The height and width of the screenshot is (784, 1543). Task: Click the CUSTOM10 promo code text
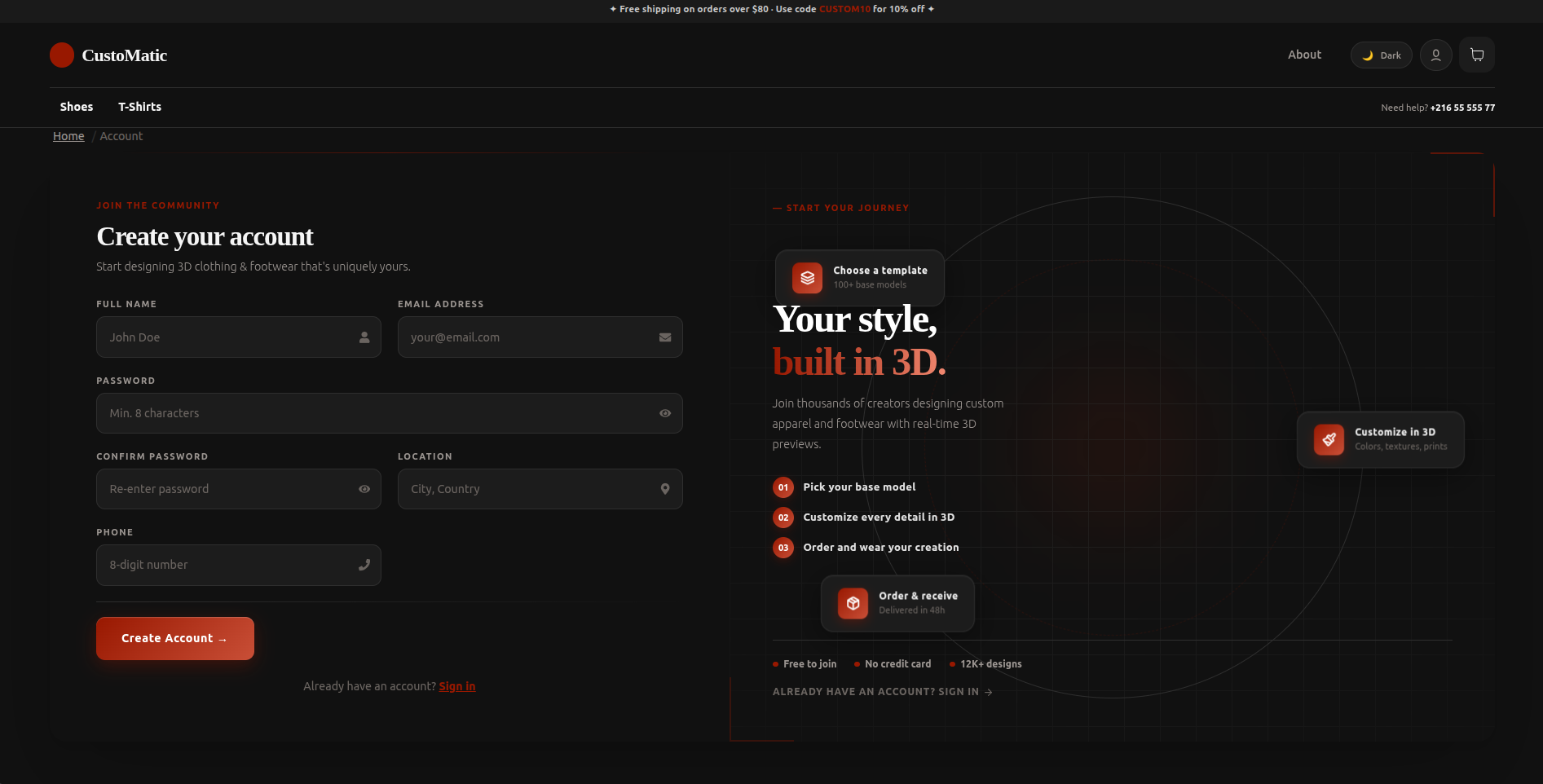pyautogui.click(x=844, y=9)
